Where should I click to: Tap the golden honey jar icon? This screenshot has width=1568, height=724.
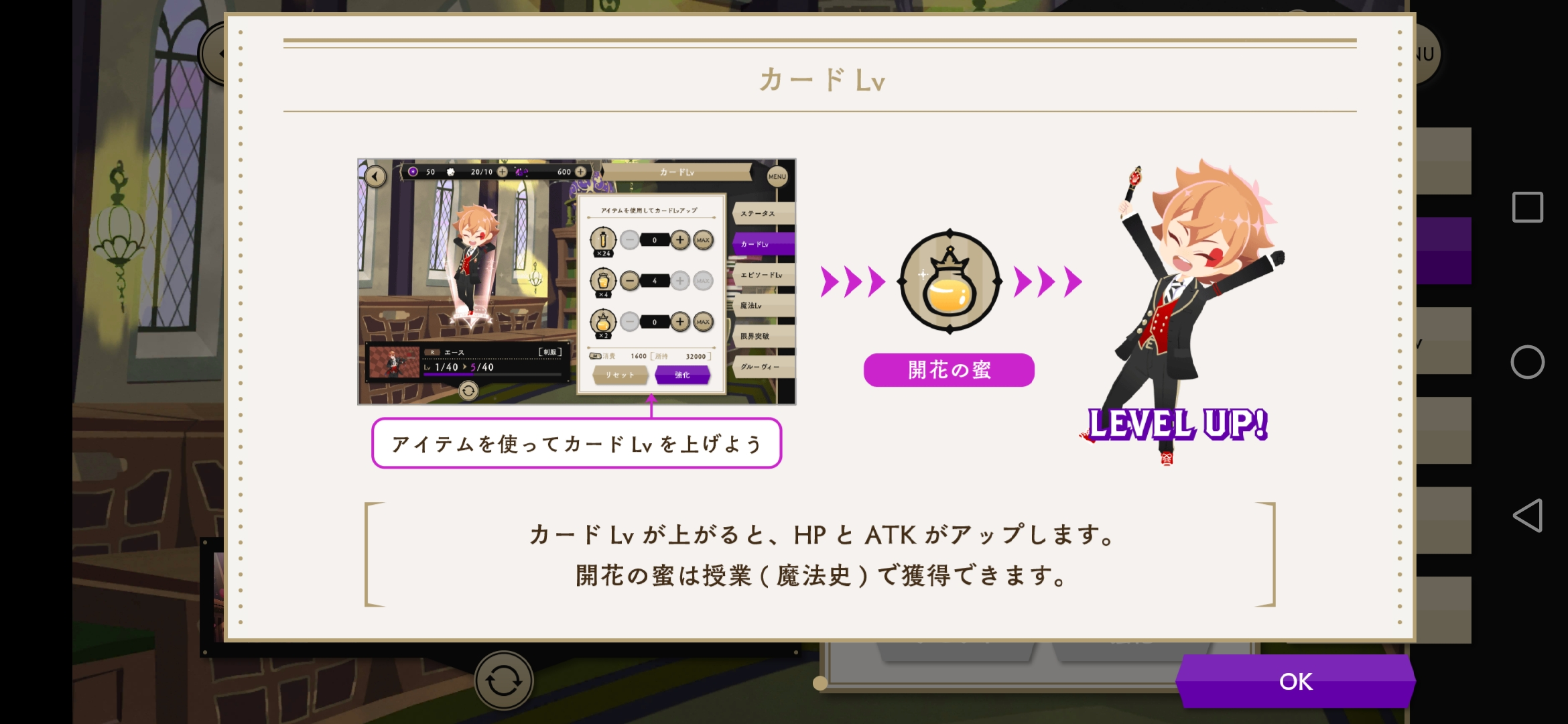(x=950, y=282)
